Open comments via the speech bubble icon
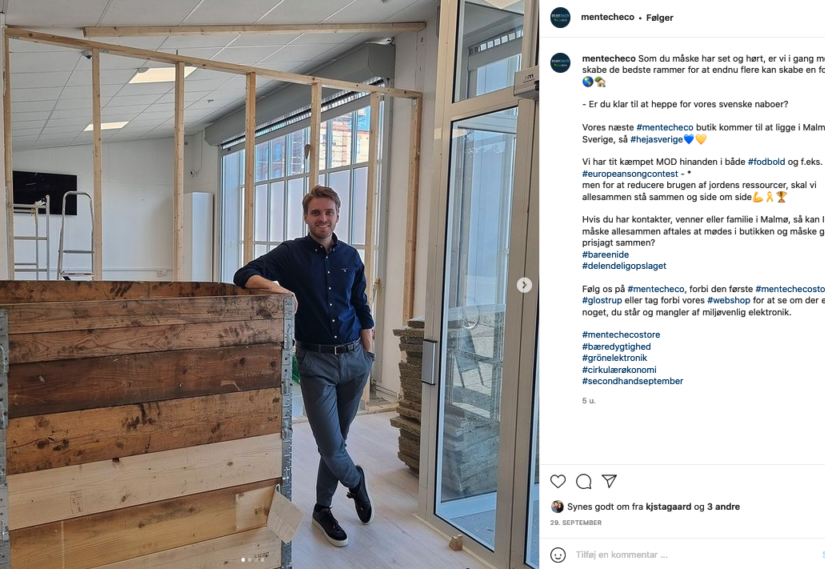The image size is (825, 569). pos(583,481)
